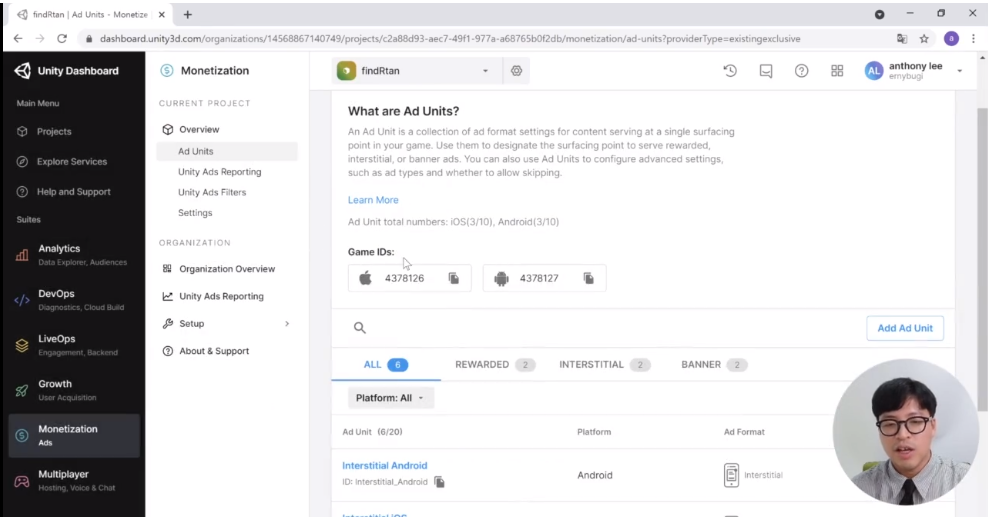Click the Learn More link
The width and height of the screenshot is (988, 517).
pyautogui.click(x=373, y=200)
